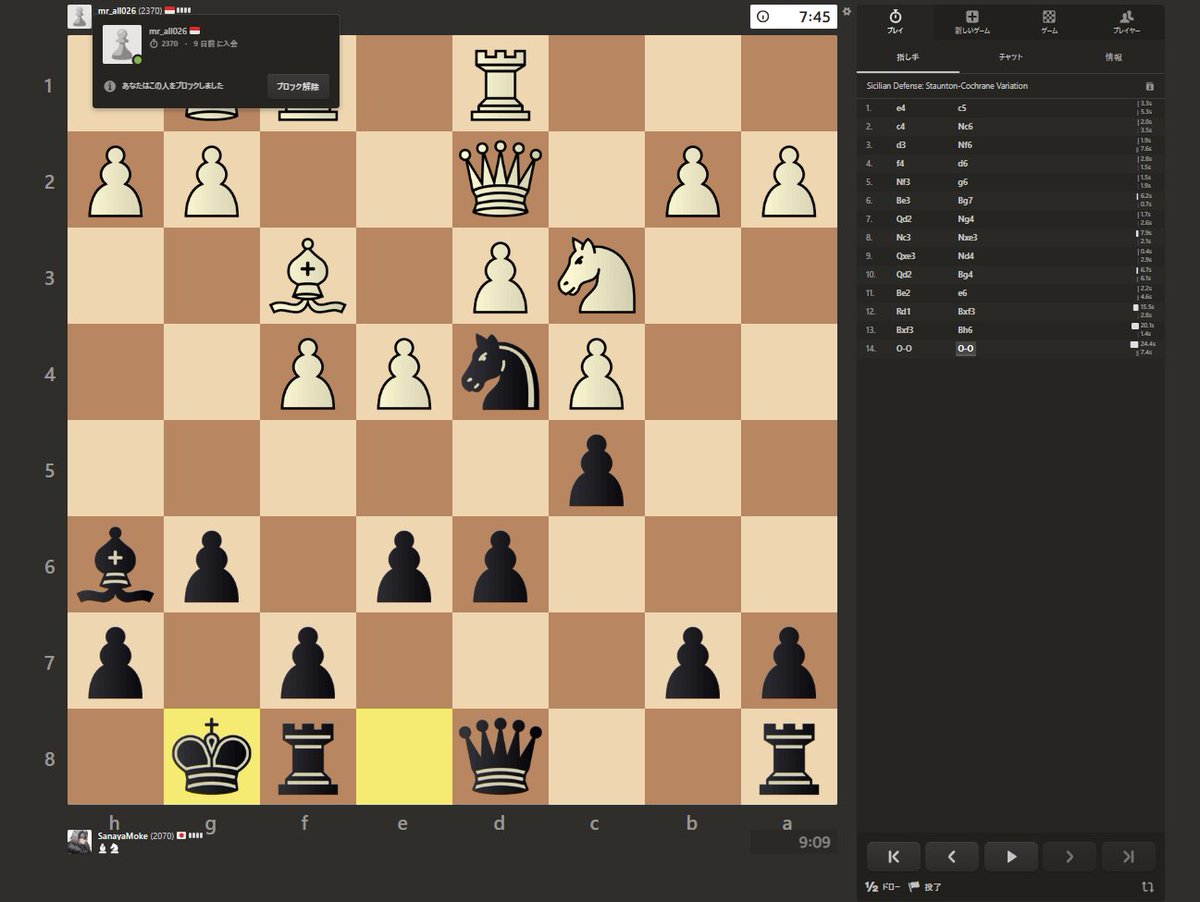Jump to last move button
The height and width of the screenshot is (902, 1200).
click(1129, 856)
